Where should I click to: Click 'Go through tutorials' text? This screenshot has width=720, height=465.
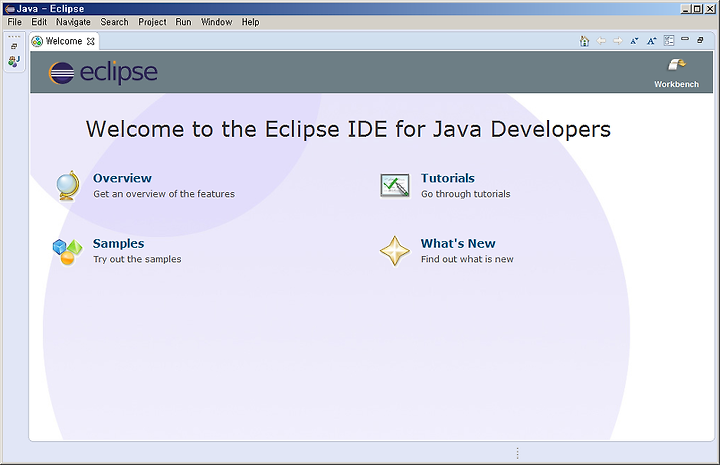point(466,194)
